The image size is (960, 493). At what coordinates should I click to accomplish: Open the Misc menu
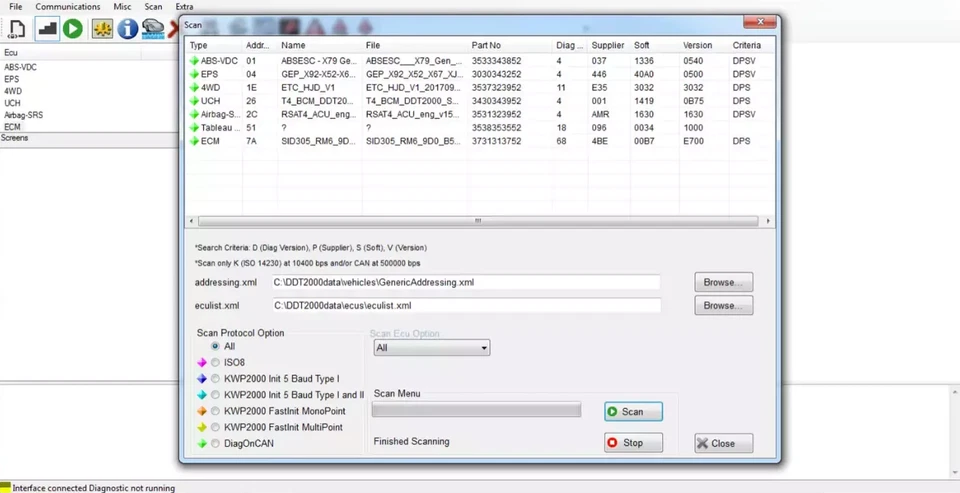tap(122, 7)
